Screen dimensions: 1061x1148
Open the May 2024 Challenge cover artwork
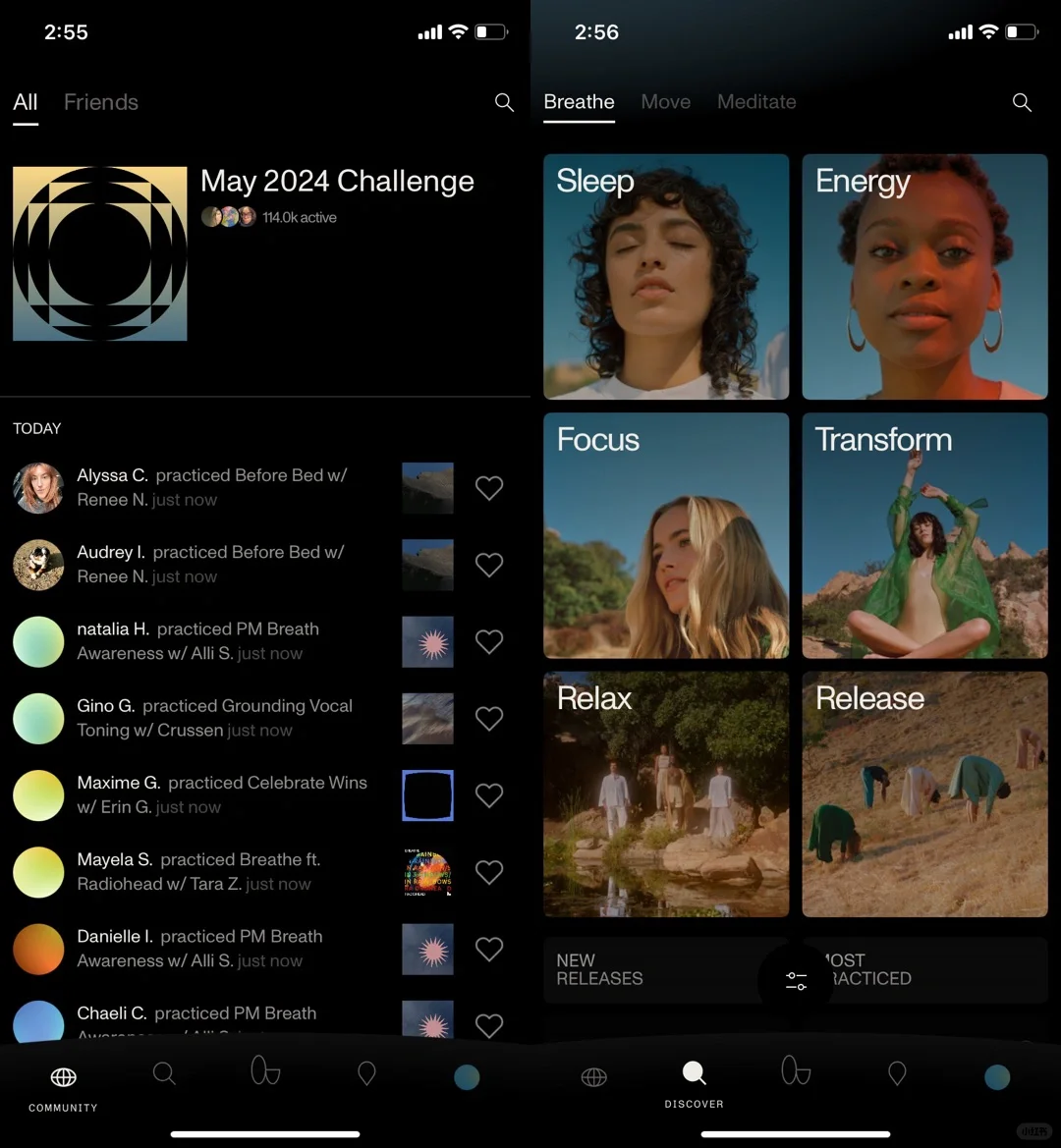[100, 253]
